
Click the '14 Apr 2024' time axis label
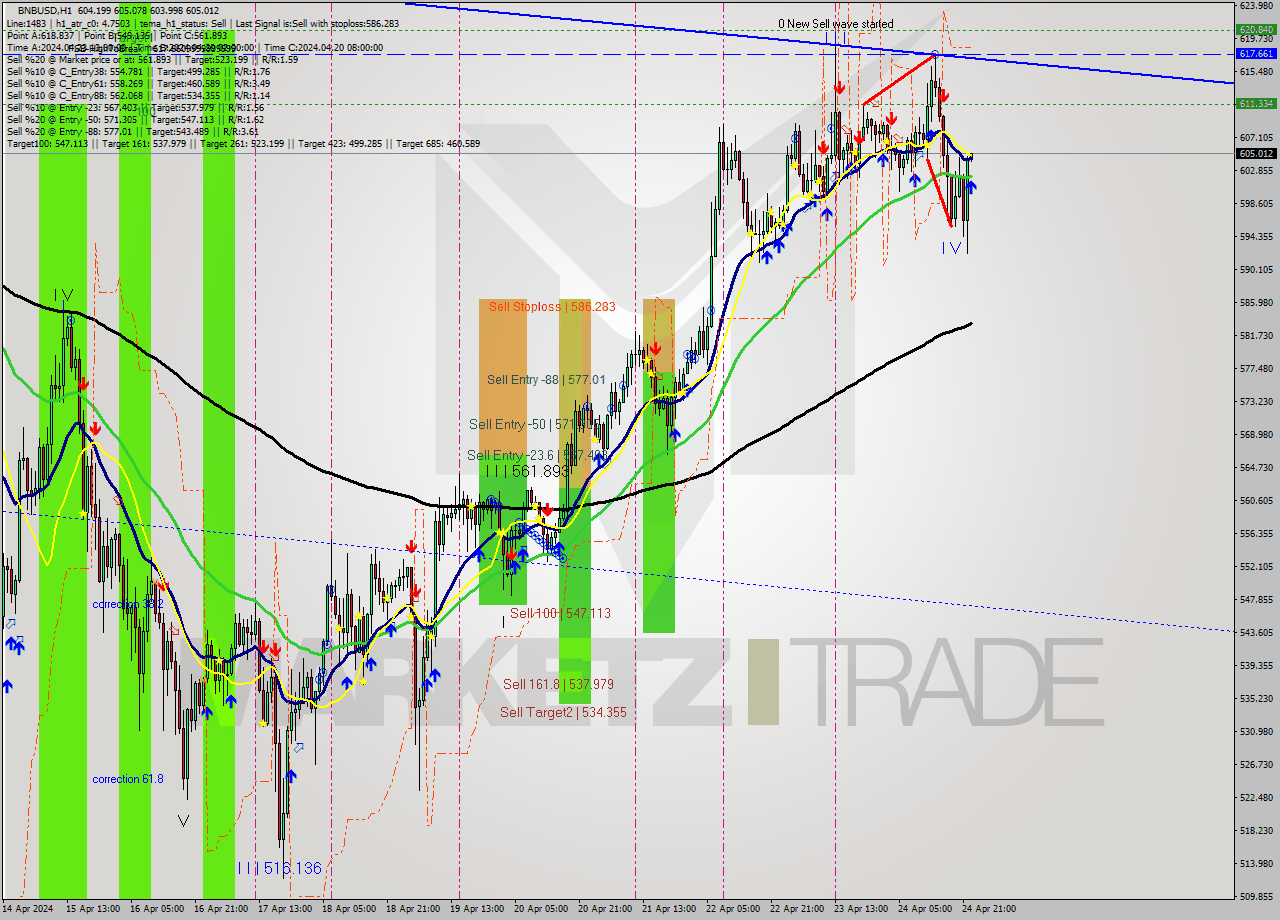[x=28, y=910]
